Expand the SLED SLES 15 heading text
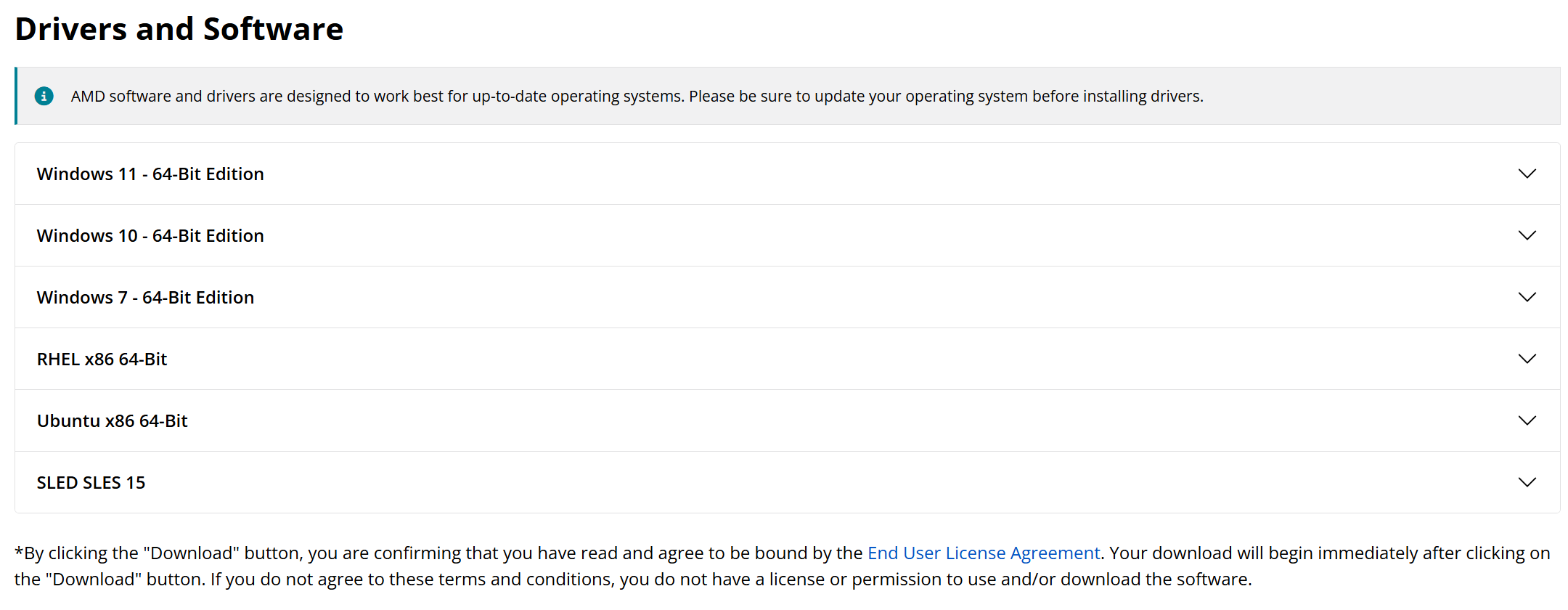 (91, 483)
